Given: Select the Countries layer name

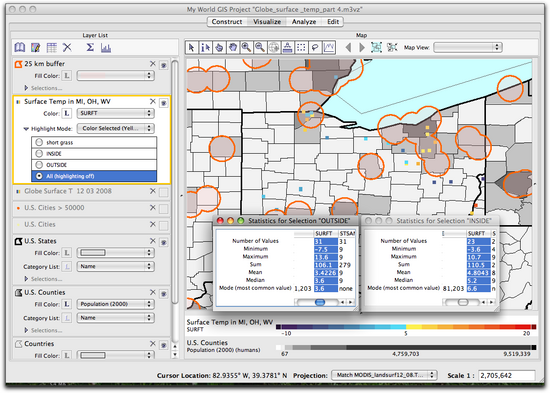Looking at the screenshot, I should 39,344.
